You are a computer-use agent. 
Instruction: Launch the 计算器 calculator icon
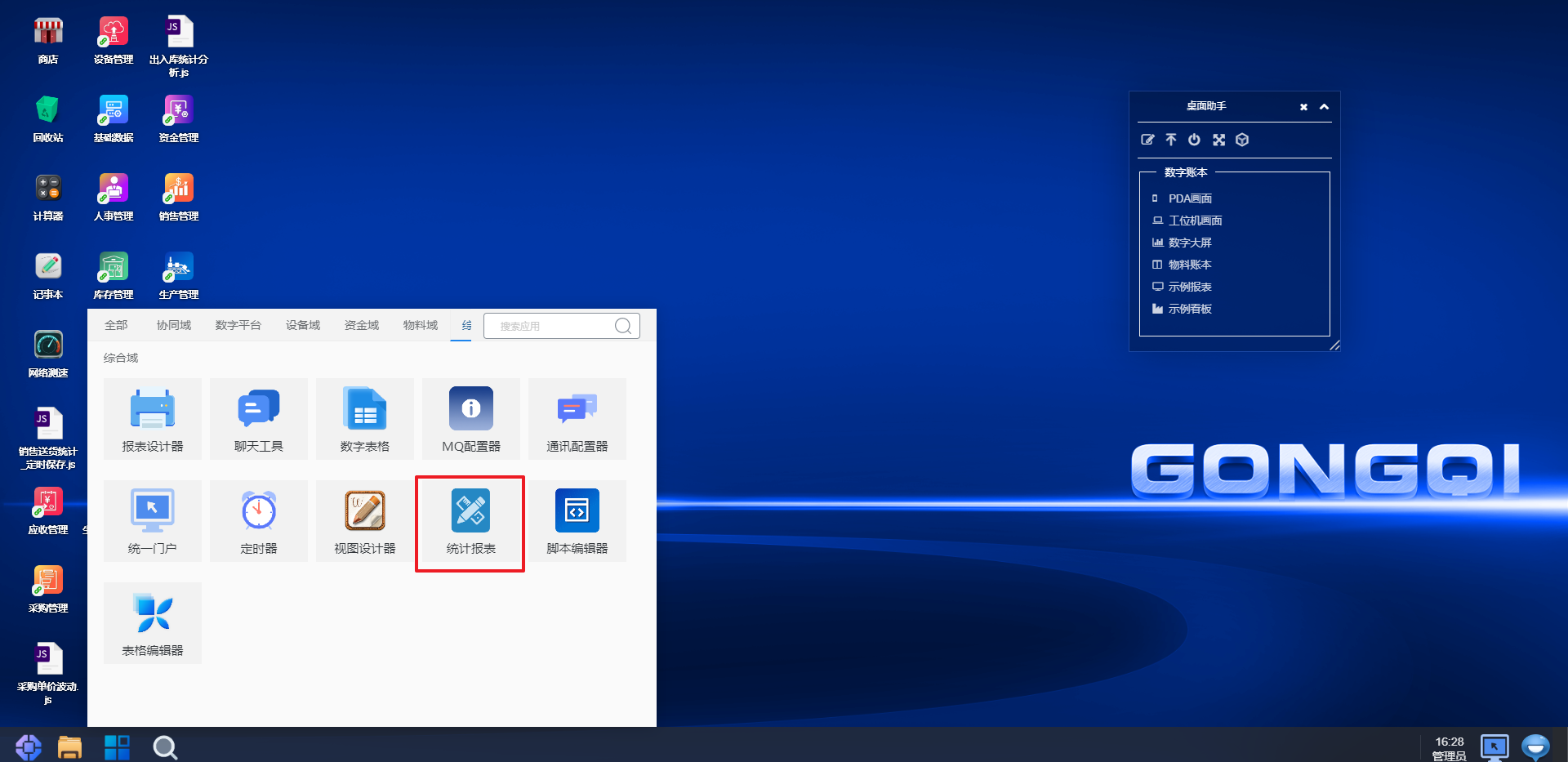click(x=48, y=197)
